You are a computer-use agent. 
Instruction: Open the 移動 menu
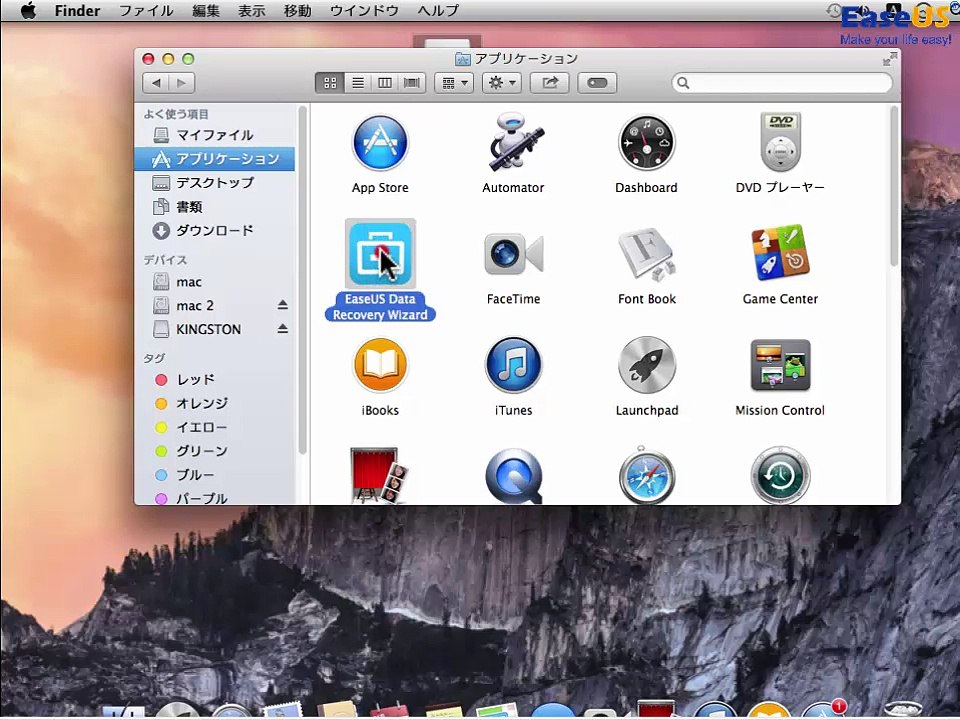[x=298, y=10]
